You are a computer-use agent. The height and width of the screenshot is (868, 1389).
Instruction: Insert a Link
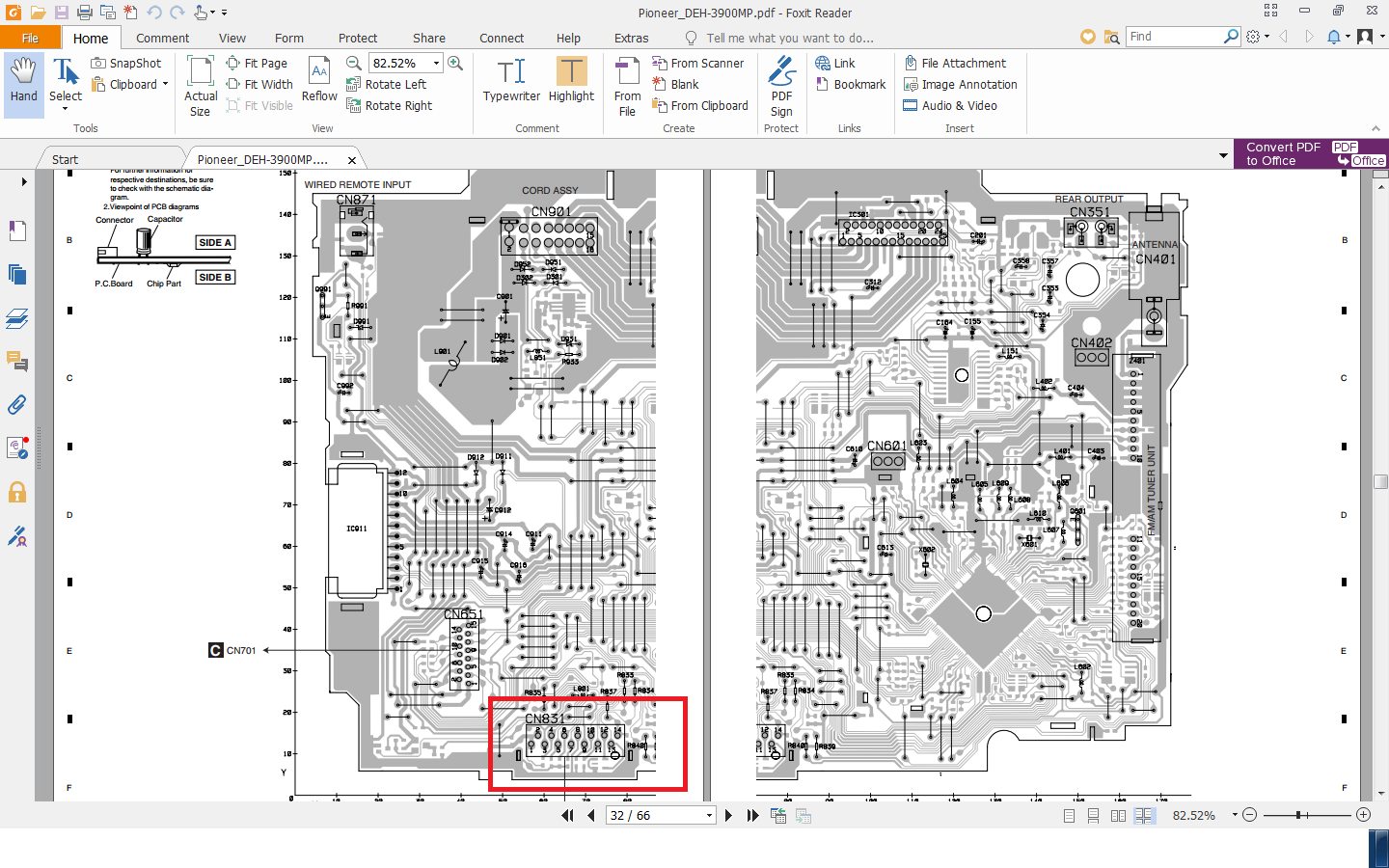pyautogui.click(x=835, y=63)
